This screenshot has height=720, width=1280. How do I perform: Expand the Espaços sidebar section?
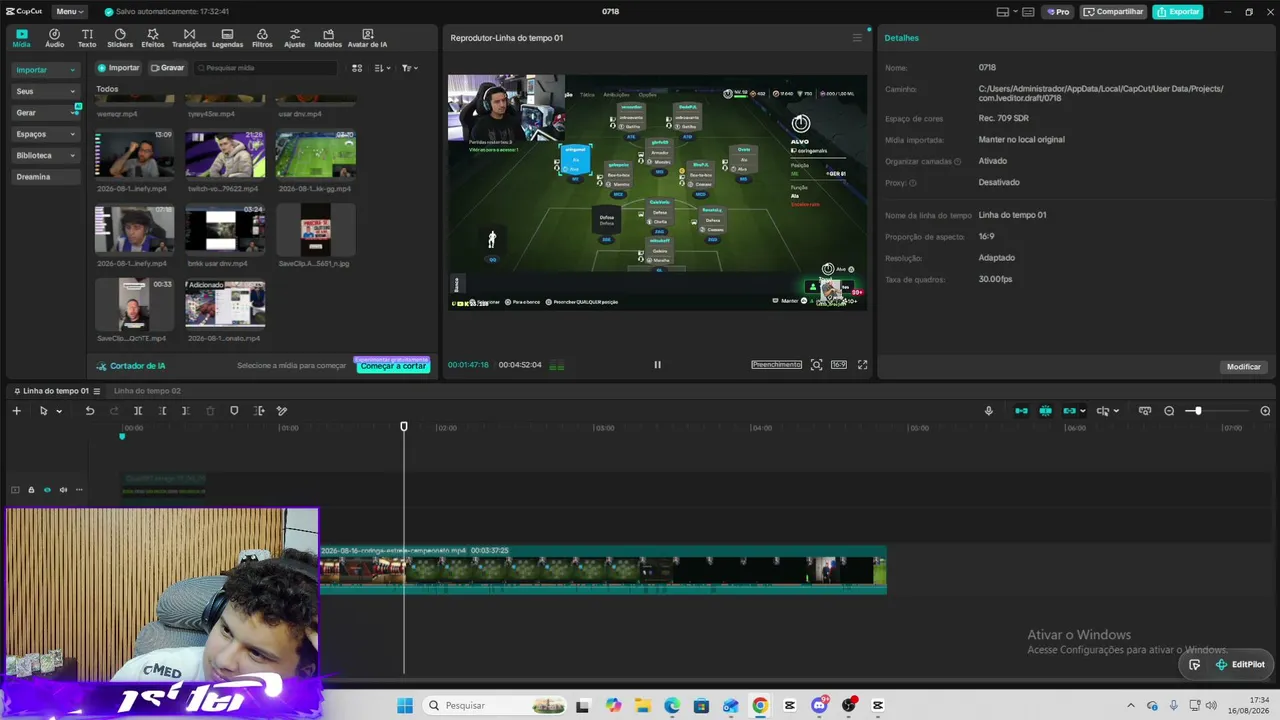(46, 134)
